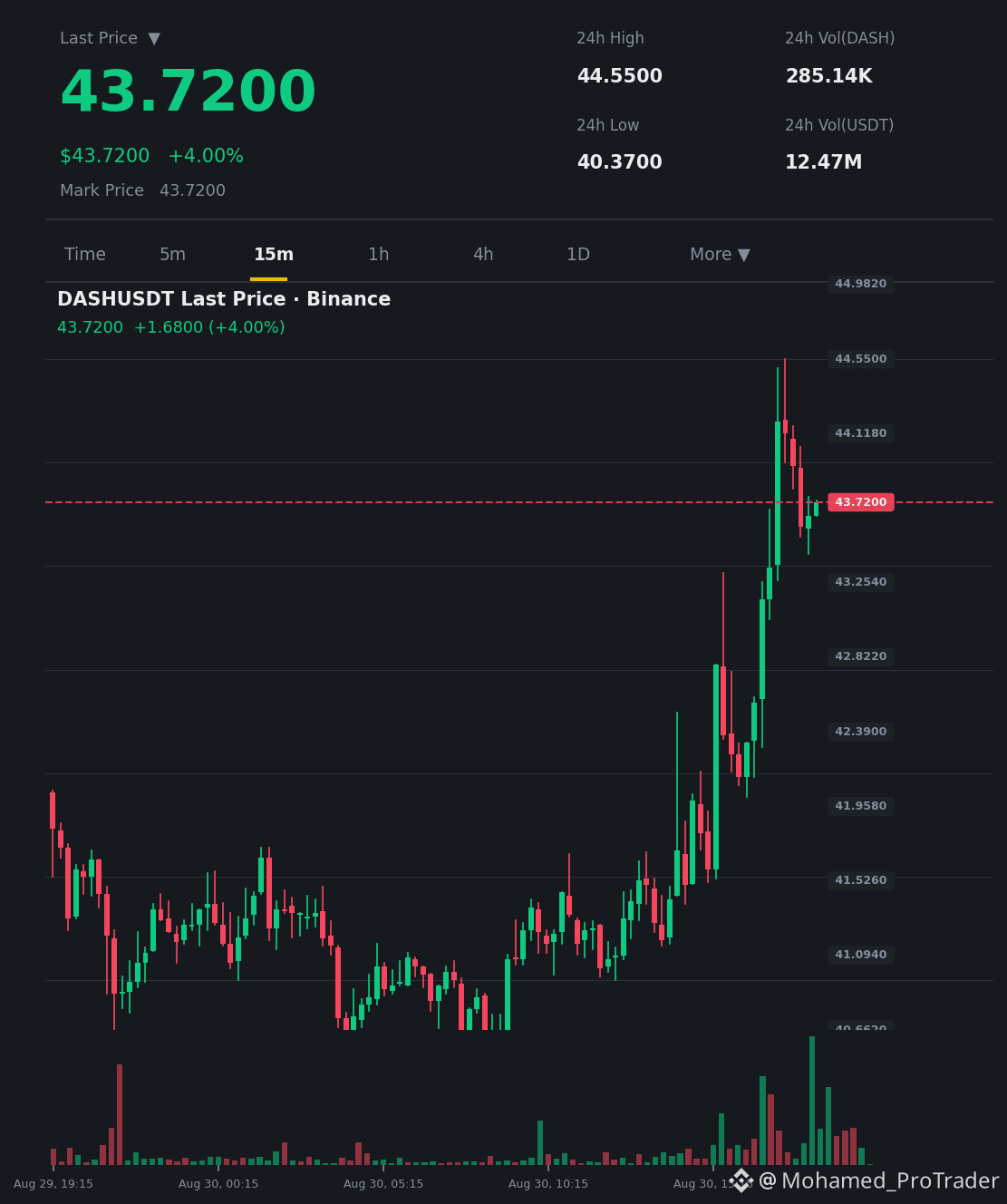
Task: Click the Aug 29, 19:15 time label
Action: coord(53,1184)
